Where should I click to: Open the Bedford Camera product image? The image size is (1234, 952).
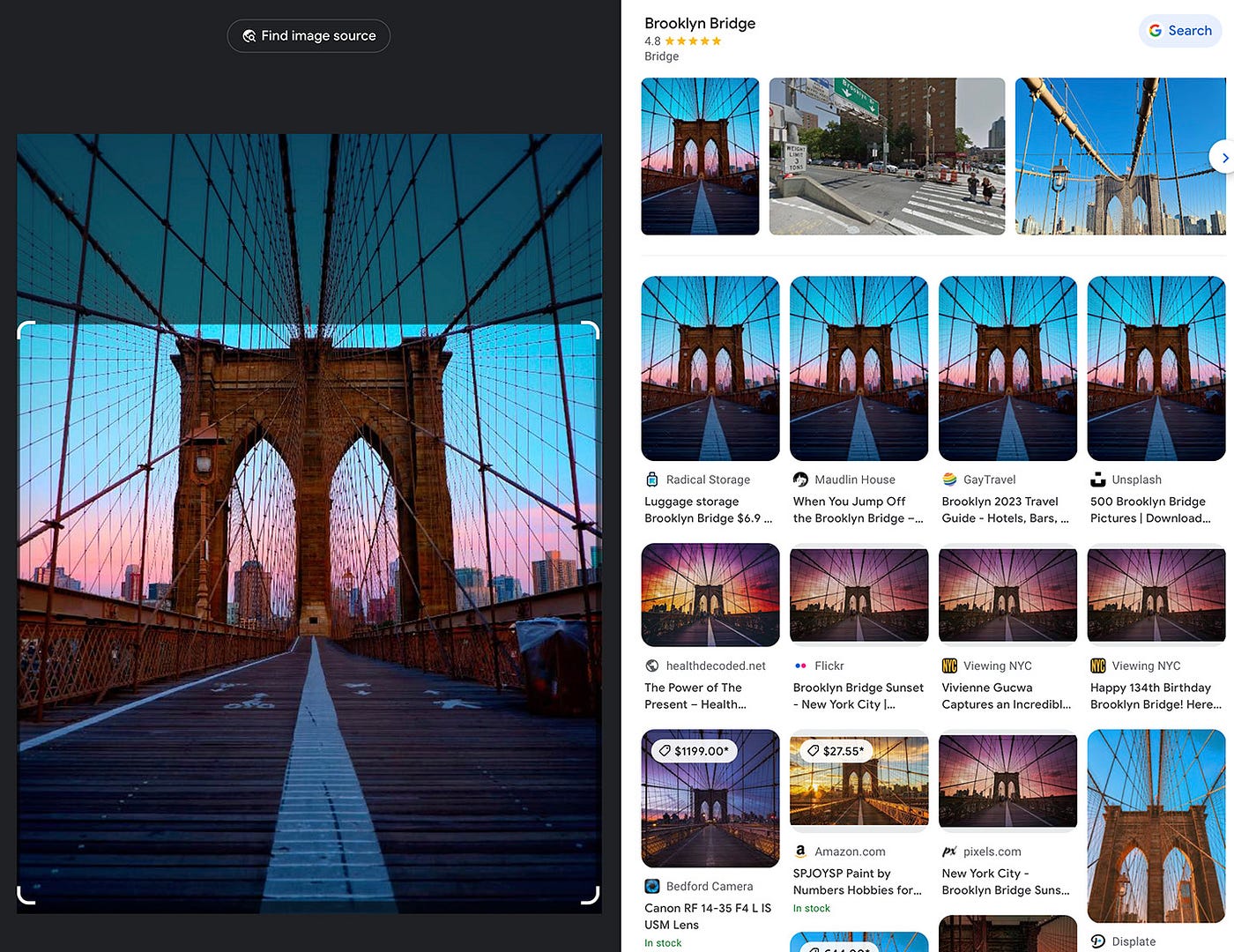coord(710,799)
